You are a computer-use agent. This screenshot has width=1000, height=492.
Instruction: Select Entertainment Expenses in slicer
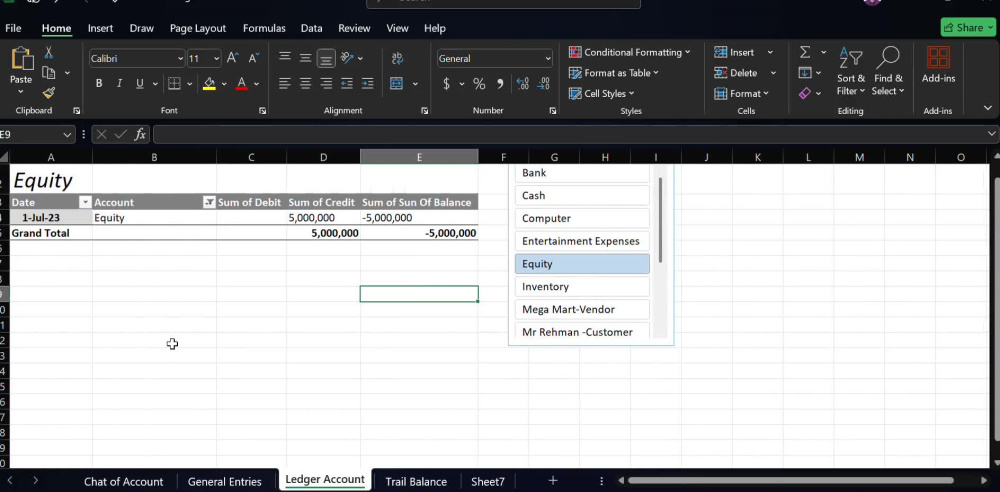[582, 241]
